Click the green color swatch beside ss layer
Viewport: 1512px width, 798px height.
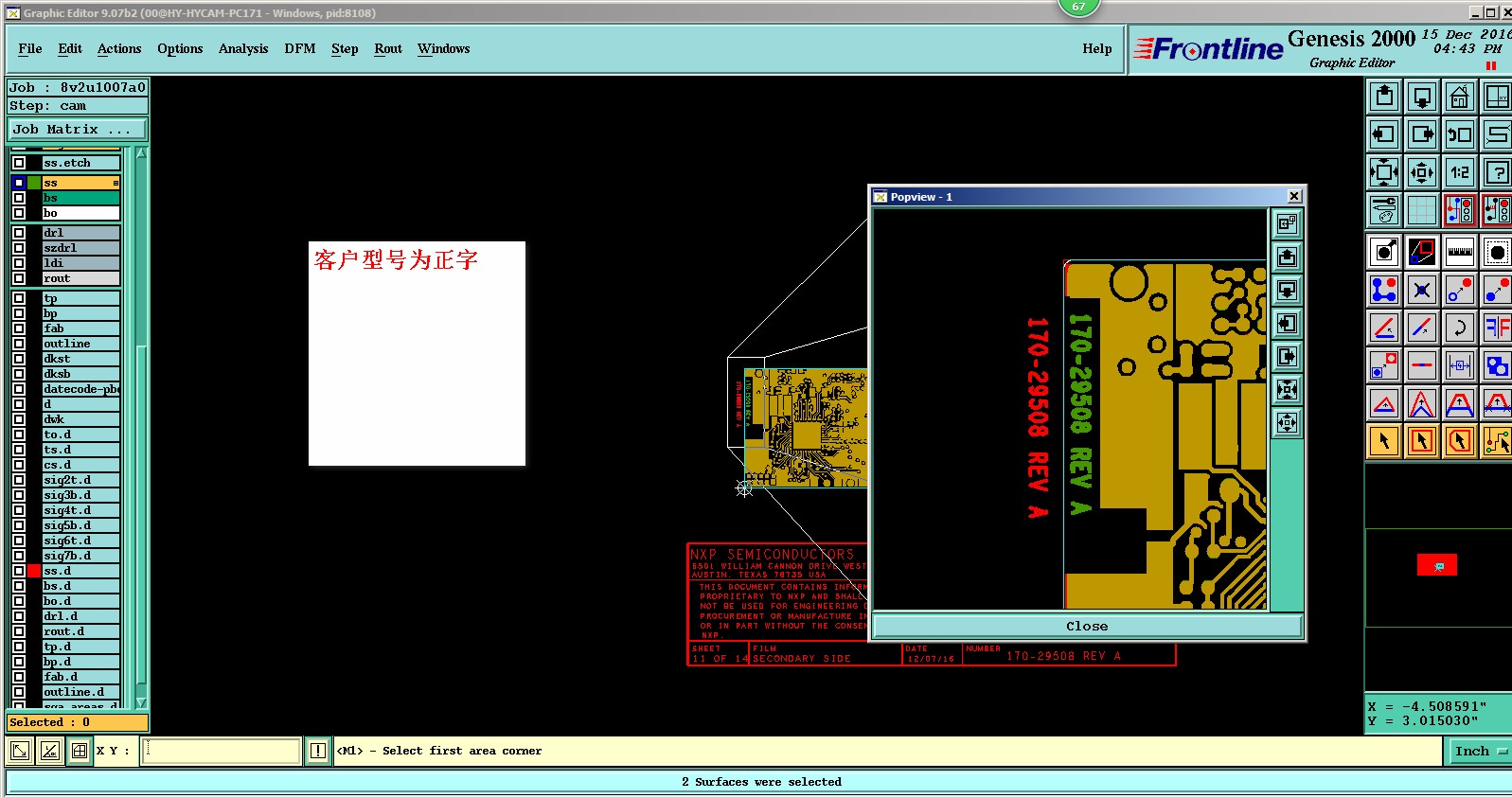[x=34, y=183]
